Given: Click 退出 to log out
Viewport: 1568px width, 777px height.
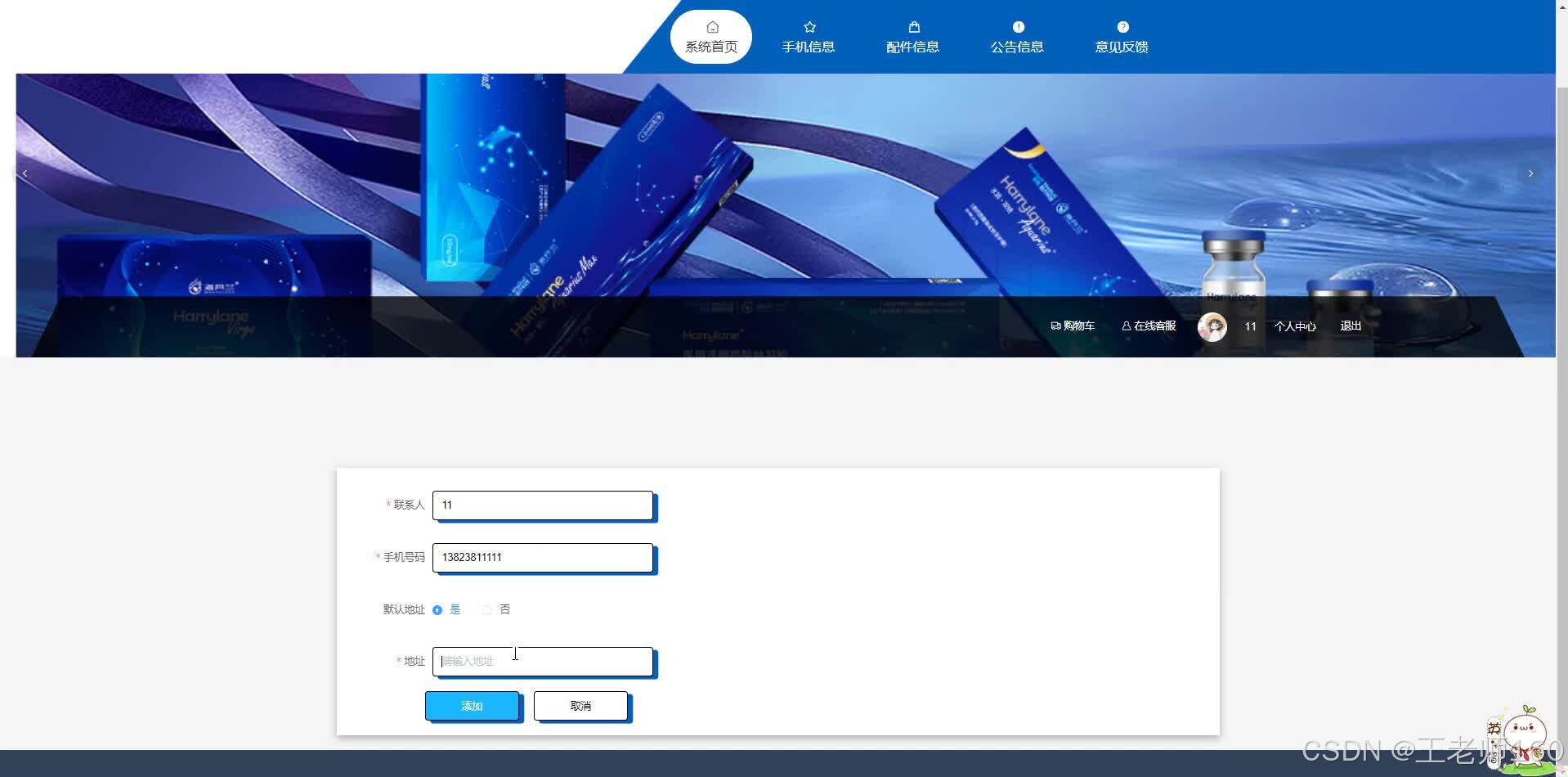Looking at the screenshot, I should click(1351, 326).
